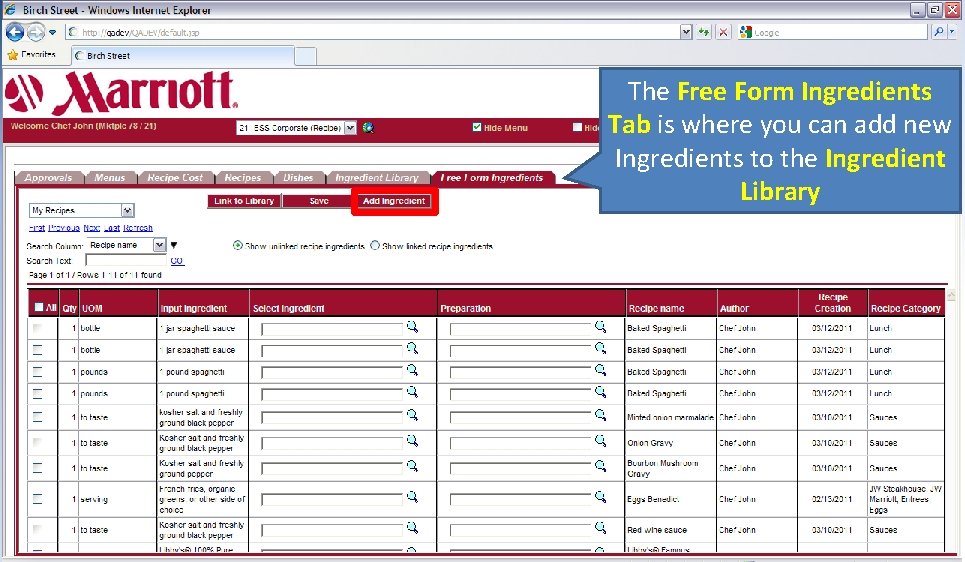
Task: Switch to the Menus tab
Action: point(110,178)
